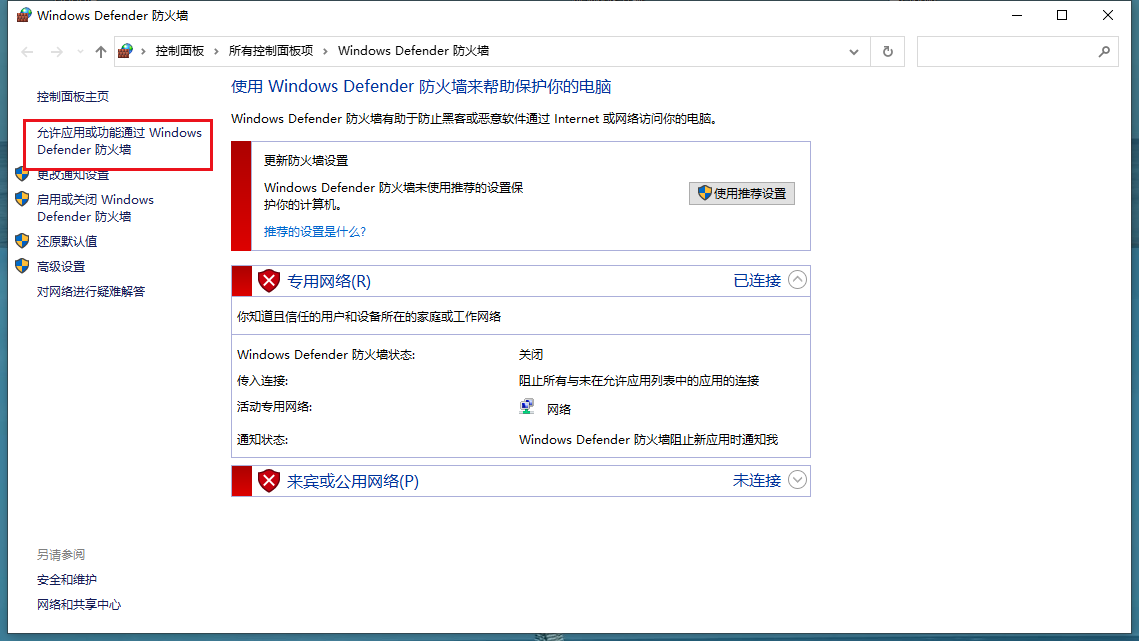Click the title bar firewall app icon
Image resolution: width=1139 pixels, height=641 pixels.
point(24,15)
